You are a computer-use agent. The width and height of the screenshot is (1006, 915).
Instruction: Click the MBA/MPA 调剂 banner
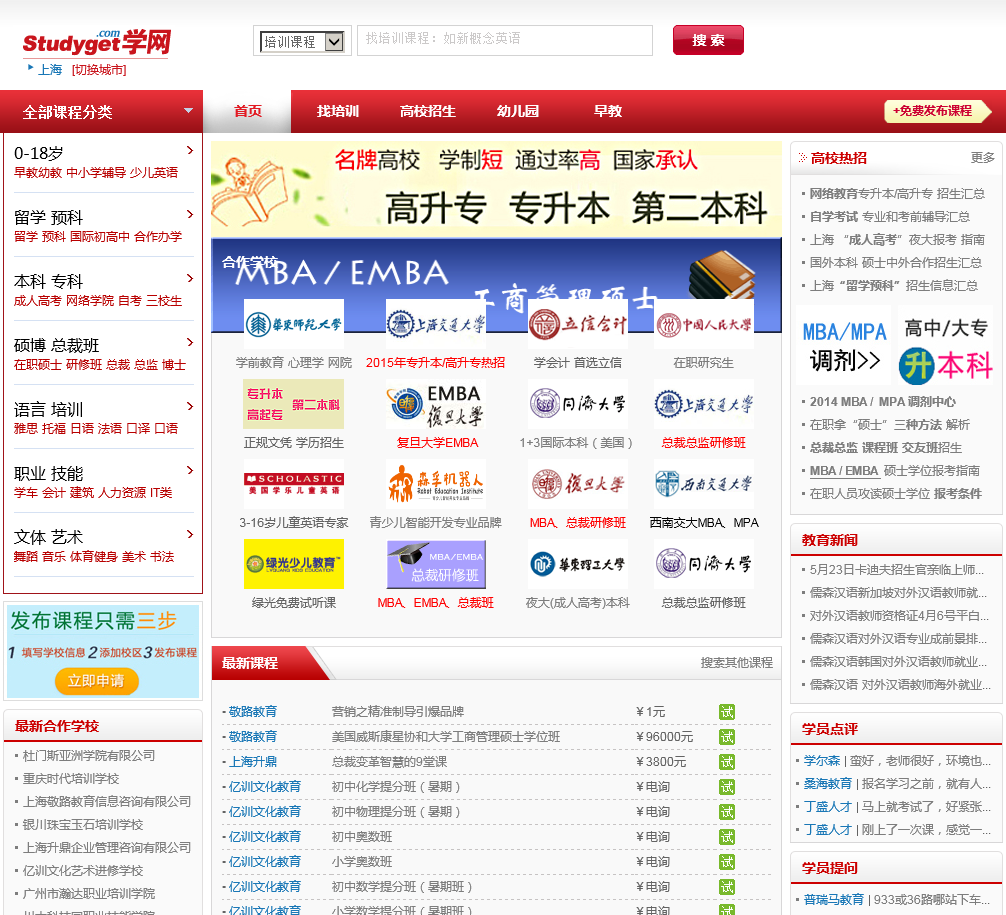click(843, 346)
